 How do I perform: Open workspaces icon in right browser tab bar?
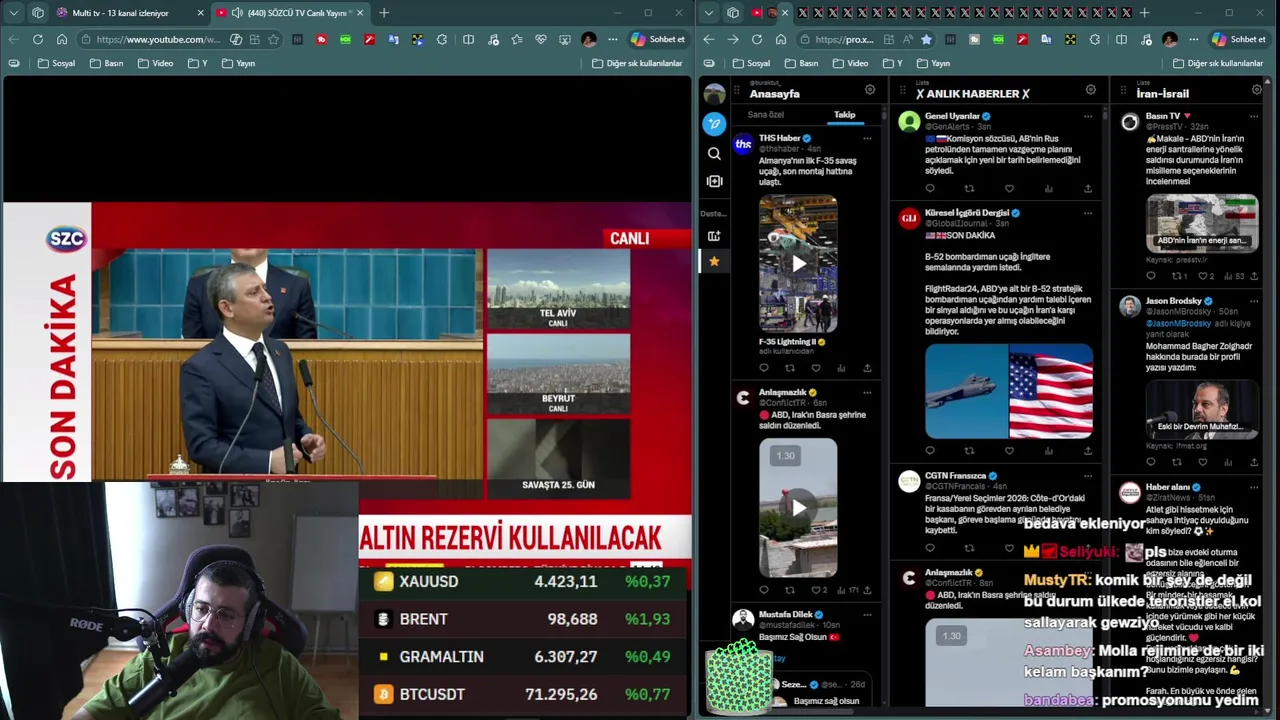pyautogui.click(x=733, y=13)
